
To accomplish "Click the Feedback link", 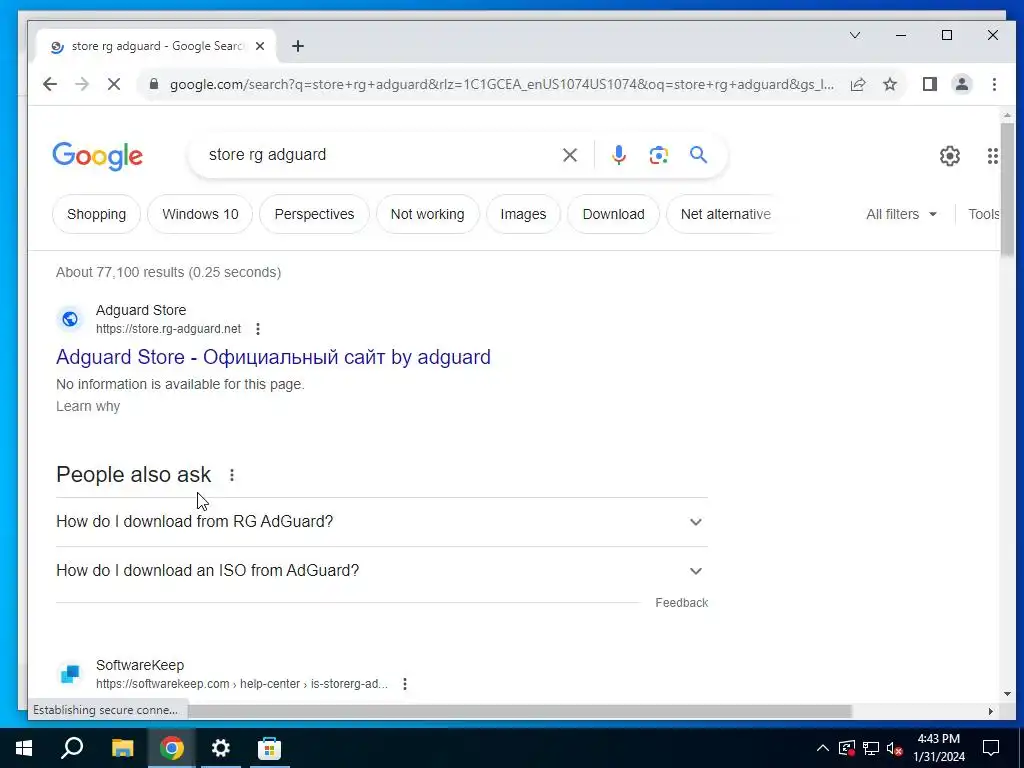I will coord(681,603).
